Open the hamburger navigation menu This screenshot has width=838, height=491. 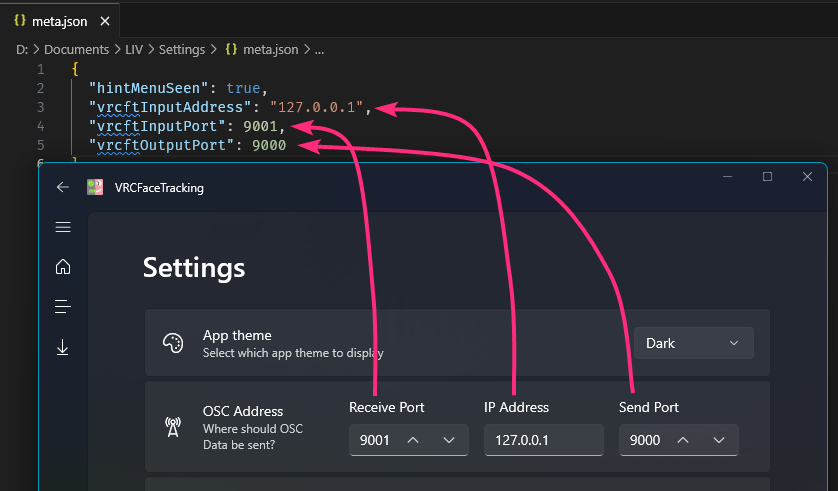click(x=63, y=227)
